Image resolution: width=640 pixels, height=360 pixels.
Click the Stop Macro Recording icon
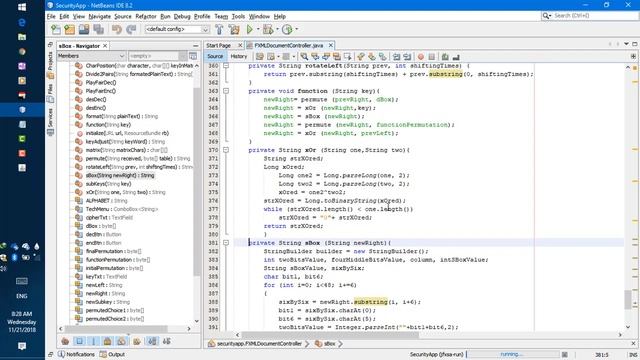[x=432, y=57]
